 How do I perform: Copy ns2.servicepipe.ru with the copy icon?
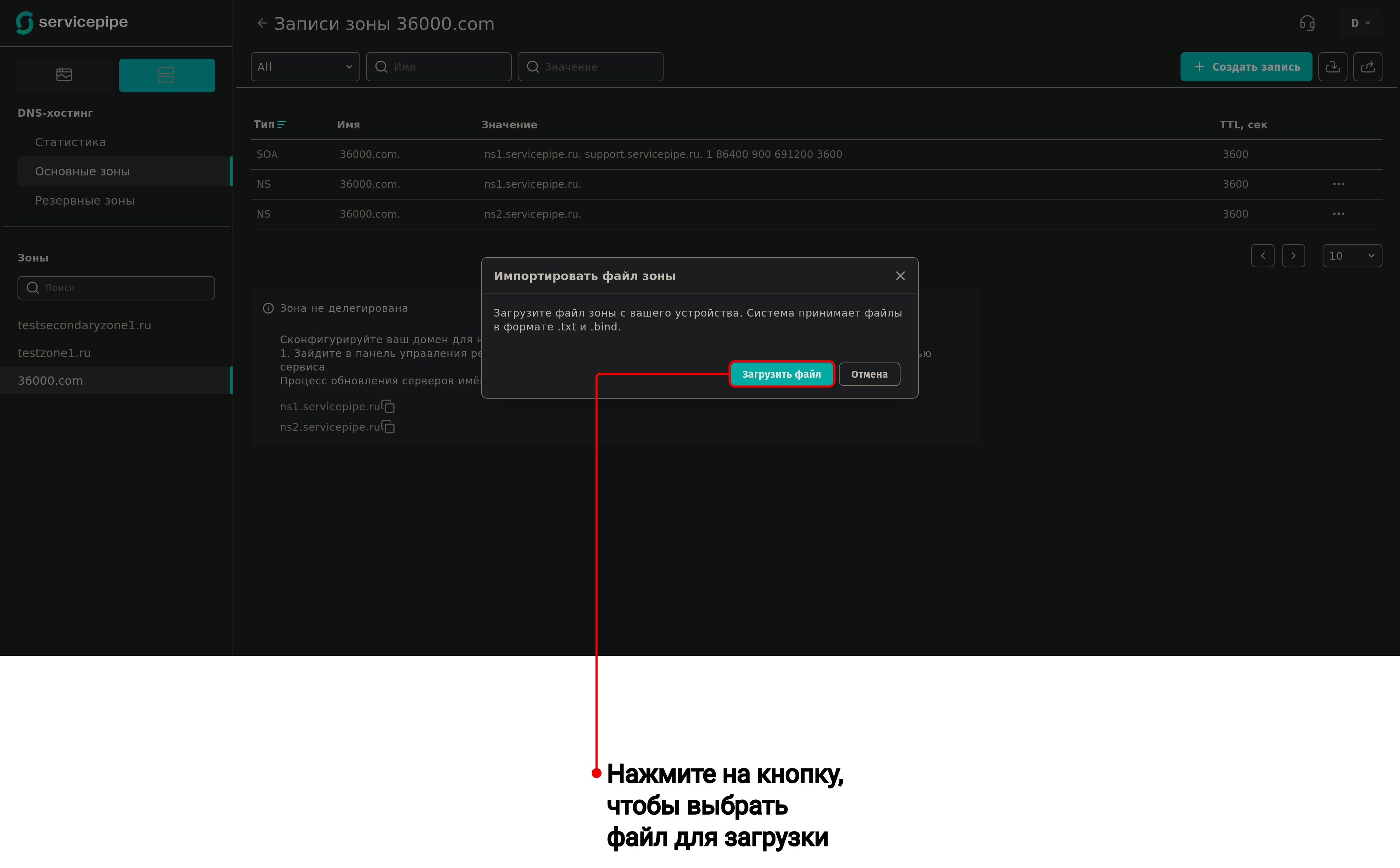[388, 427]
